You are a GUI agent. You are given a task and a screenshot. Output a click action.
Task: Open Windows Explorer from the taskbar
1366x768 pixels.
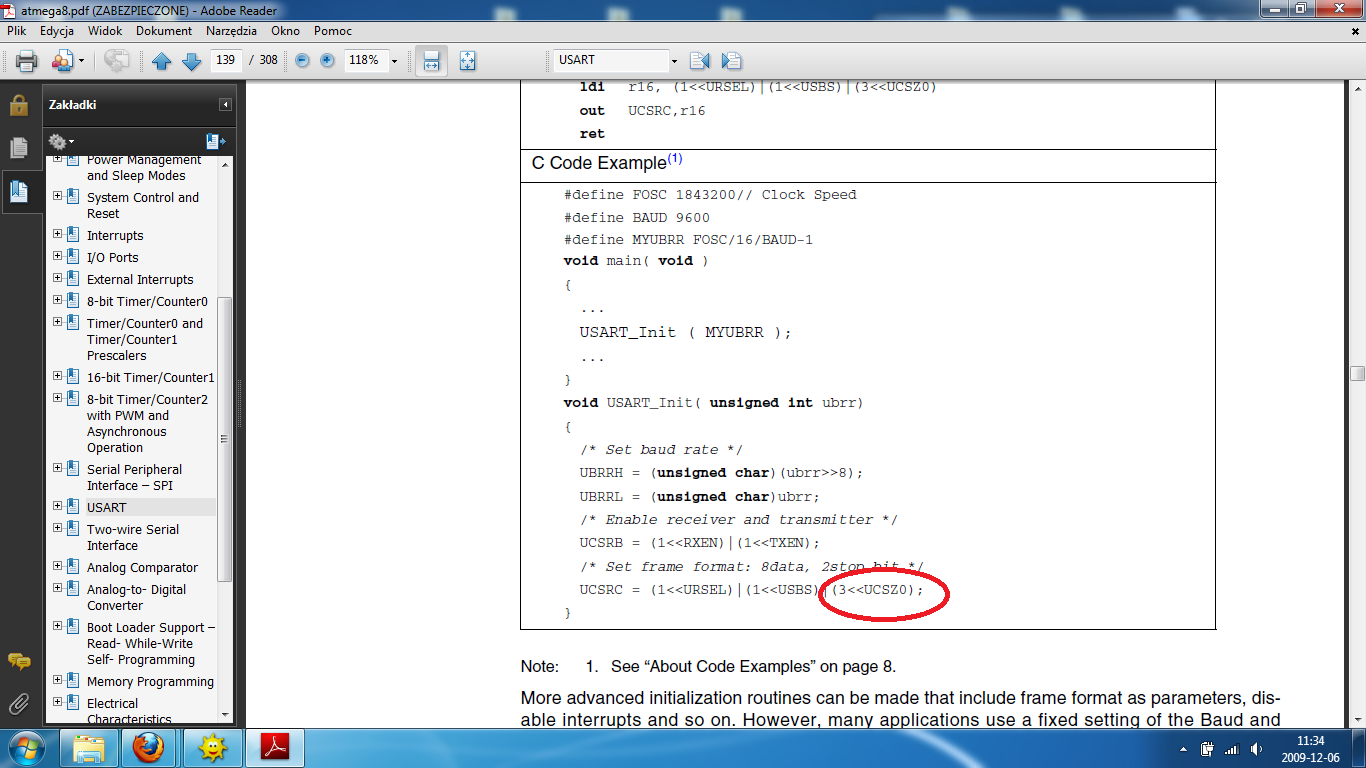[x=89, y=747]
